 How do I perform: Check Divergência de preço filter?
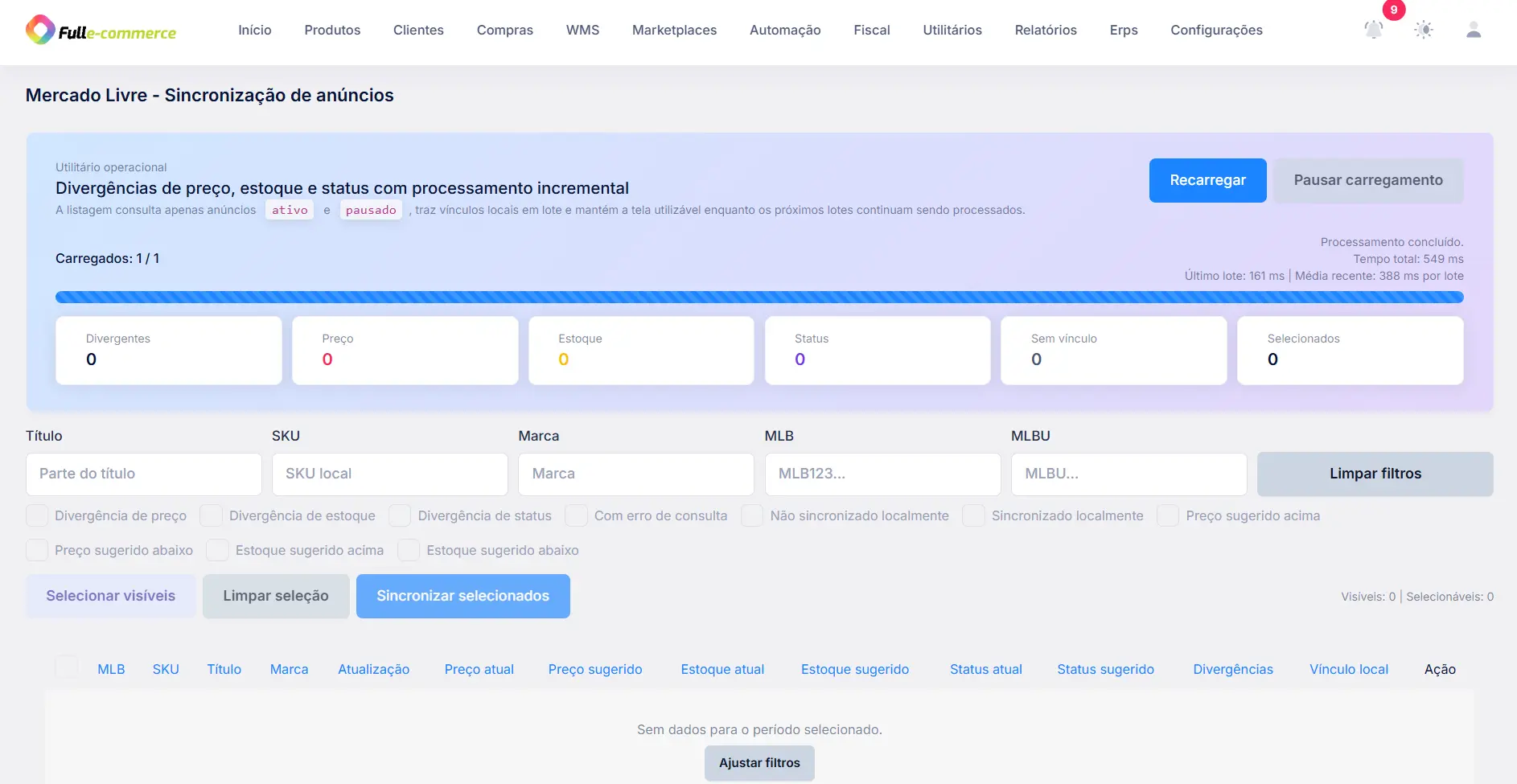coord(37,515)
